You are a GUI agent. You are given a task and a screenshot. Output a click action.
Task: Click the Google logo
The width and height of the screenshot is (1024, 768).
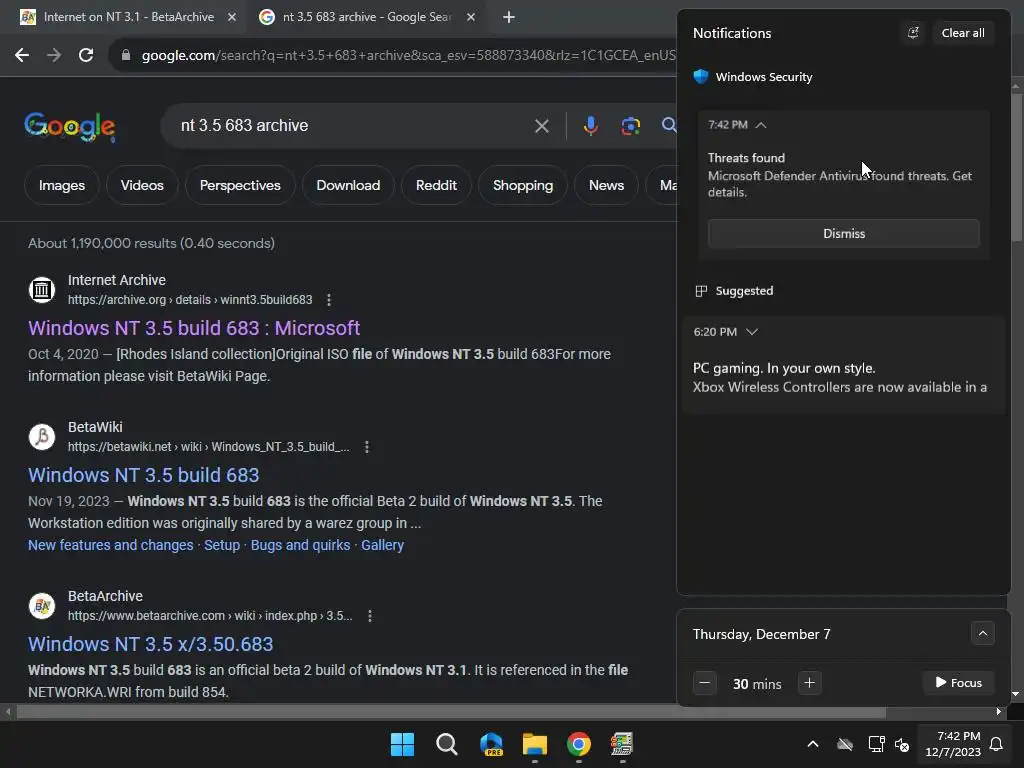pos(70,126)
